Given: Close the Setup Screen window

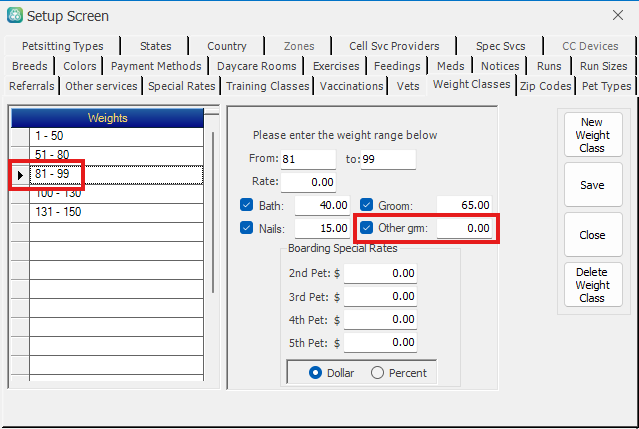Looking at the screenshot, I should [x=618, y=15].
